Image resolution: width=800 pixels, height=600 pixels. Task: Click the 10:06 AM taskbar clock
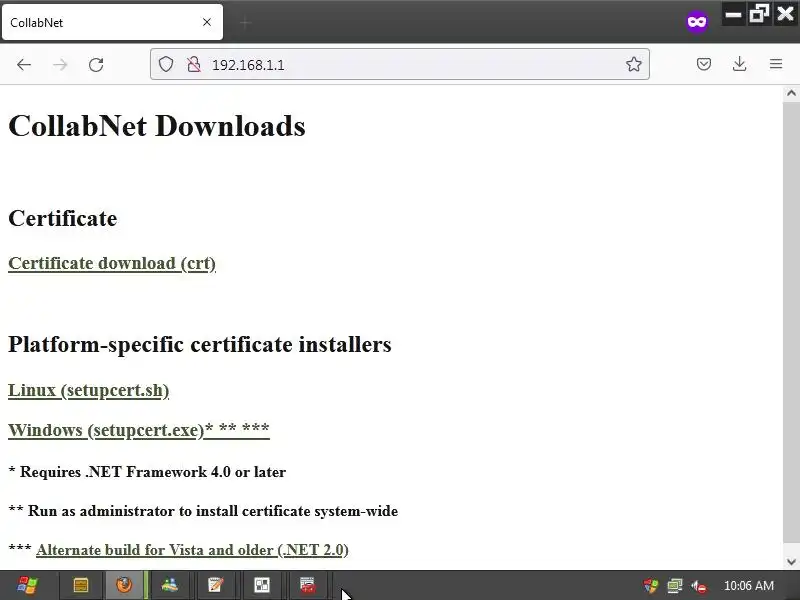[x=748, y=586]
